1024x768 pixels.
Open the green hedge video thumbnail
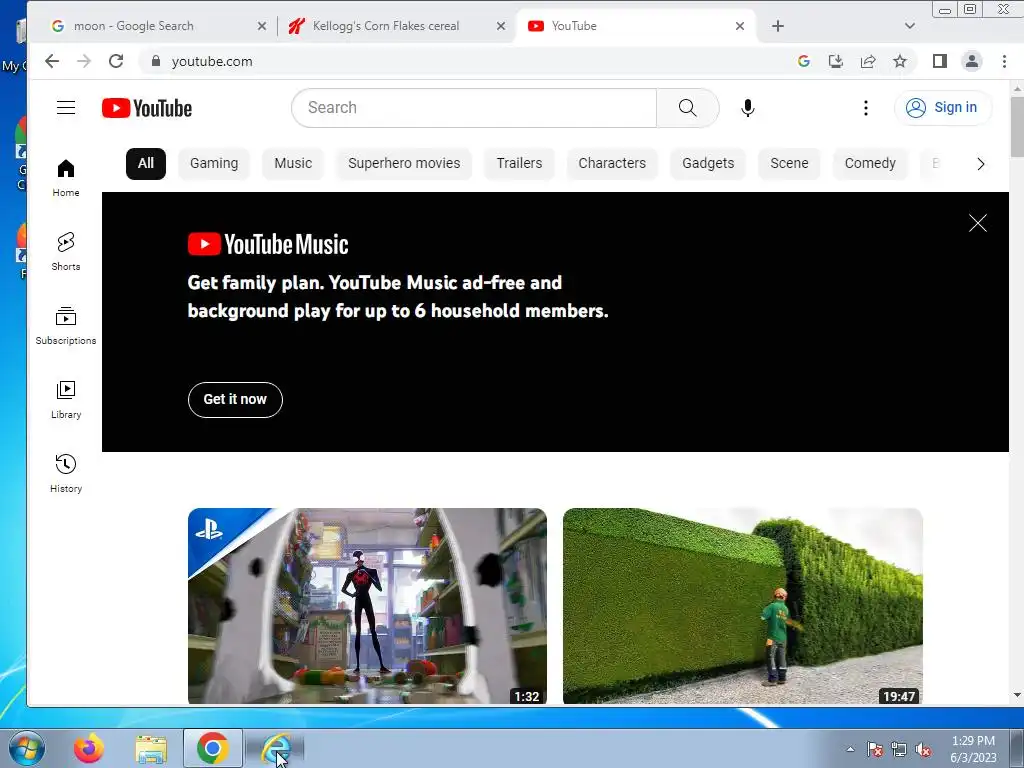pyautogui.click(x=743, y=606)
